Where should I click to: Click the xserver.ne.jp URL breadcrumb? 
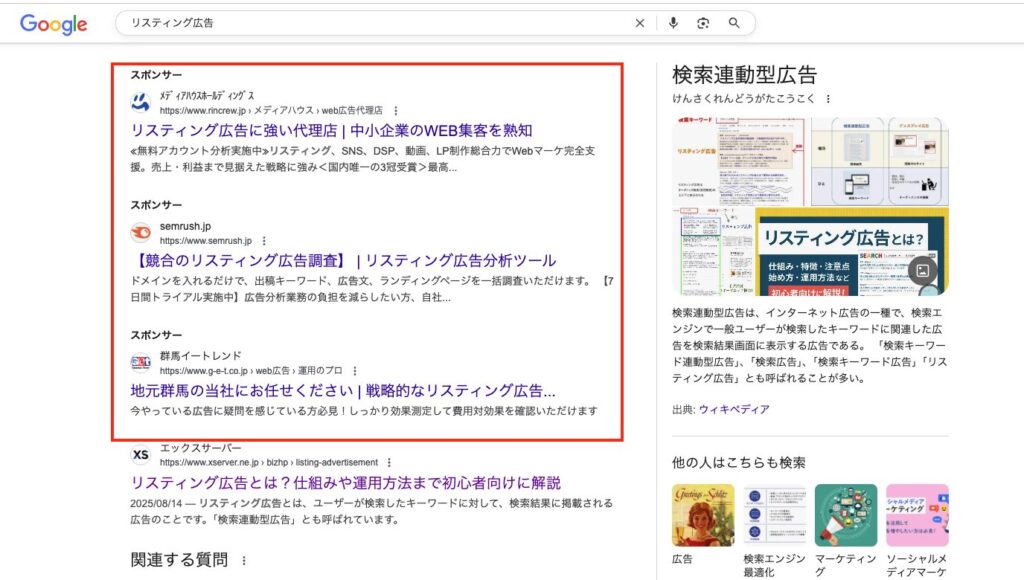tap(268, 462)
